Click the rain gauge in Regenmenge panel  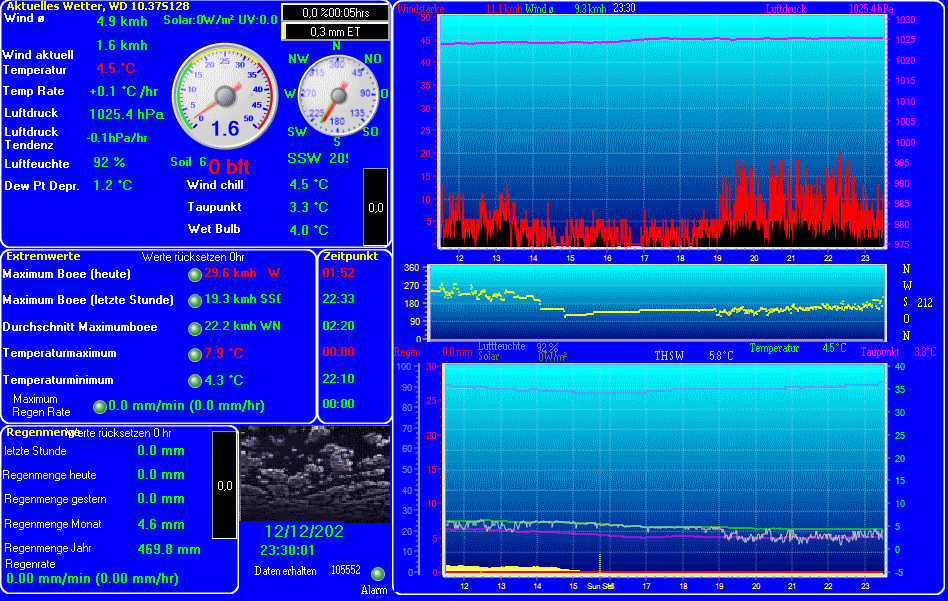coord(224,485)
